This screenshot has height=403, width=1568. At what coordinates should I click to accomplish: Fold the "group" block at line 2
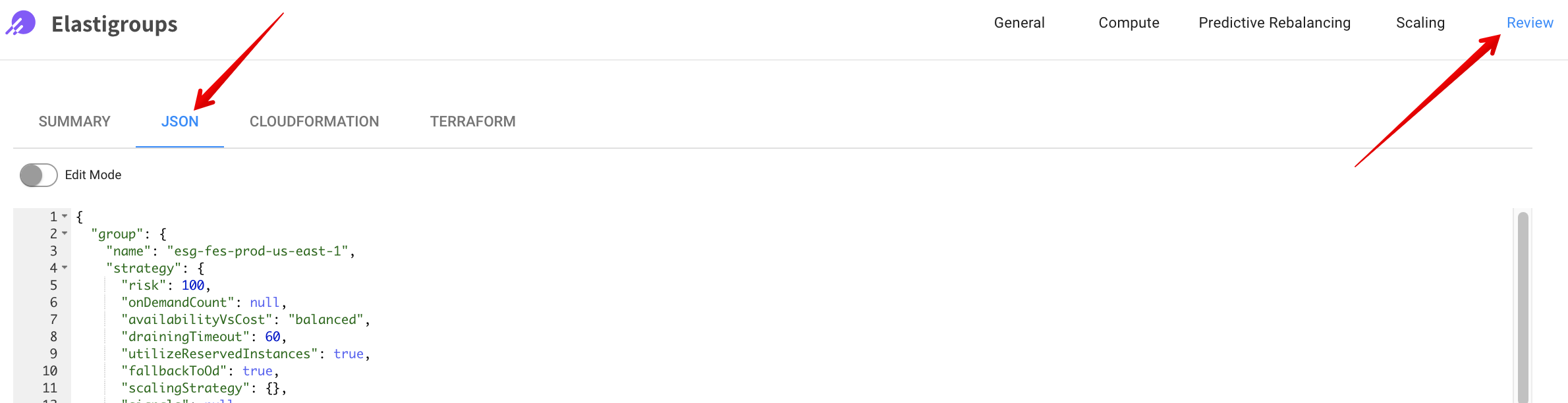pyautogui.click(x=65, y=233)
